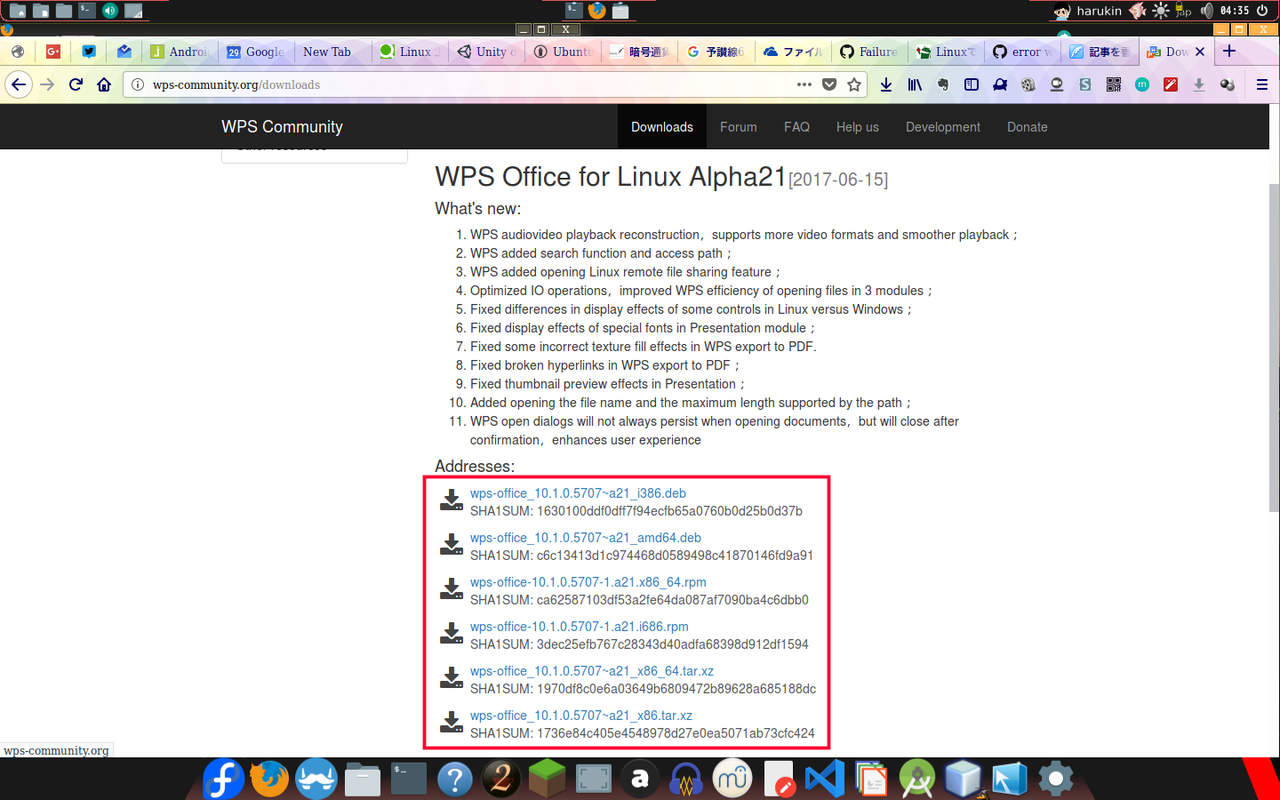1280x800 pixels.
Task: Close the Downloads tab
Action: (1200, 51)
